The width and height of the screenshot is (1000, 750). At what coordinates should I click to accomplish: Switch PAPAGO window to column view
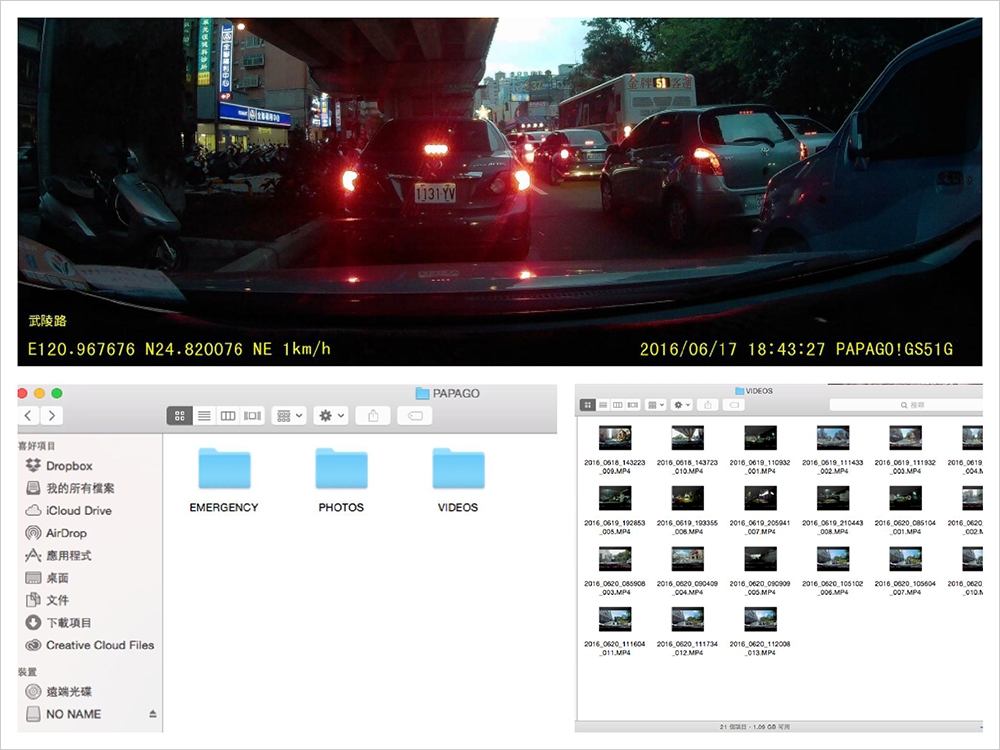tap(228, 416)
